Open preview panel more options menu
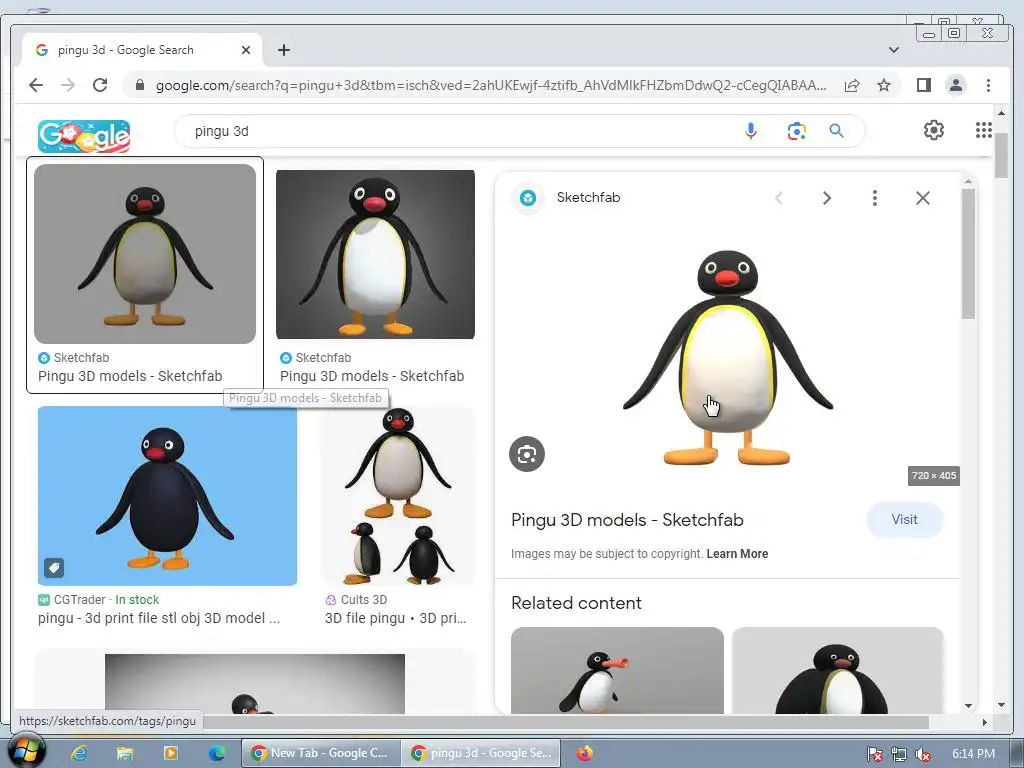This screenshot has width=1024, height=768. (x=874, y=198)
